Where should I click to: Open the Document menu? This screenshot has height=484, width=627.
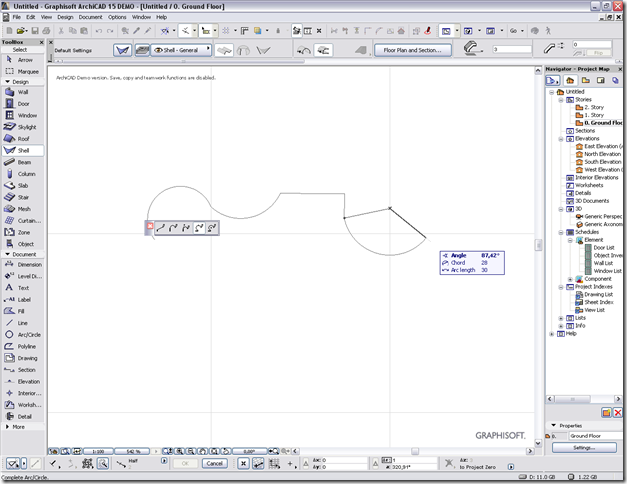[90, 17]
